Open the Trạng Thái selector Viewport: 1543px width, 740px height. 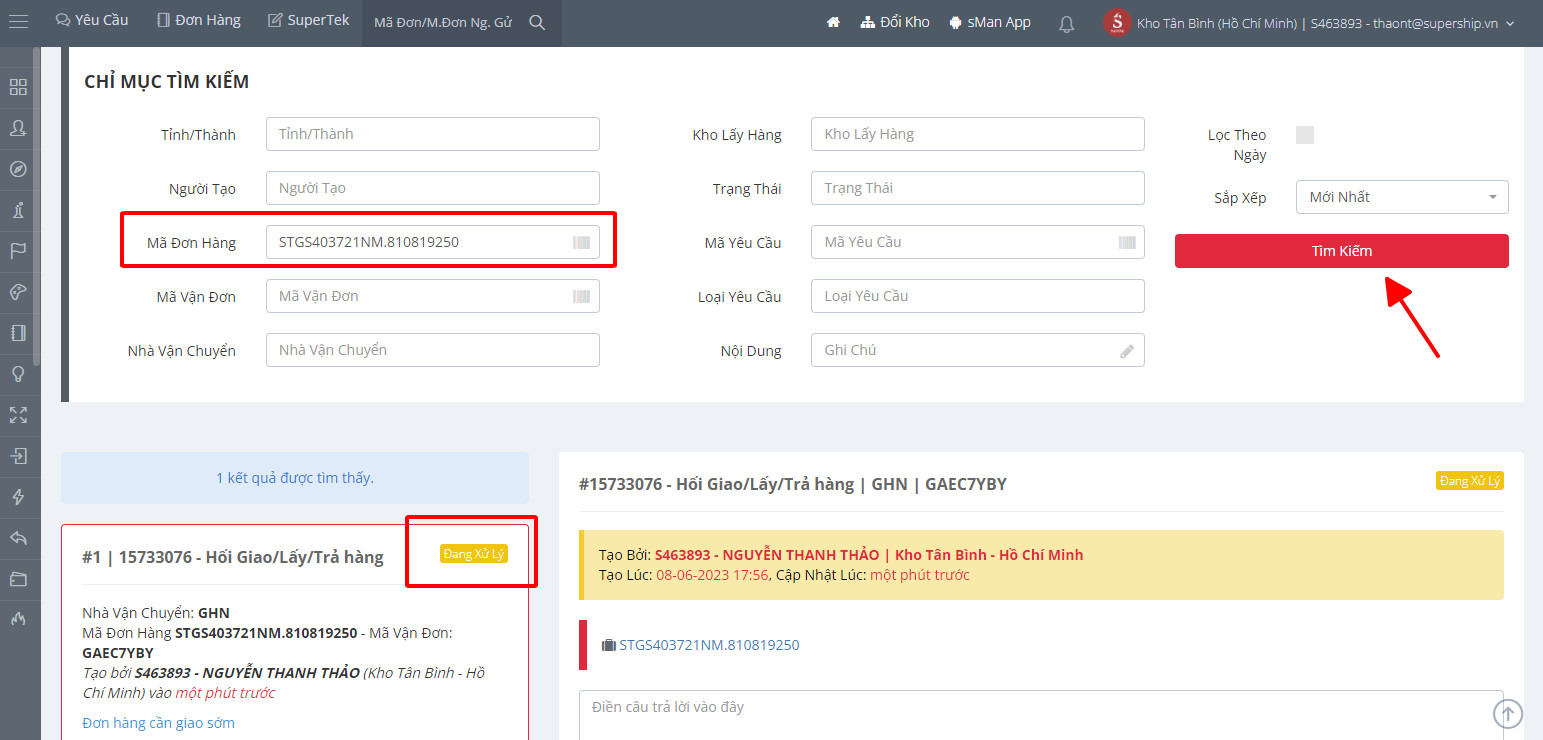978,188
